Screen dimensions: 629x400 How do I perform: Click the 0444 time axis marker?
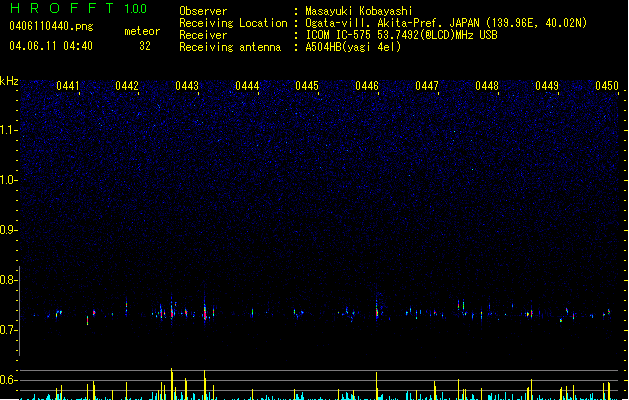(247, 86)
